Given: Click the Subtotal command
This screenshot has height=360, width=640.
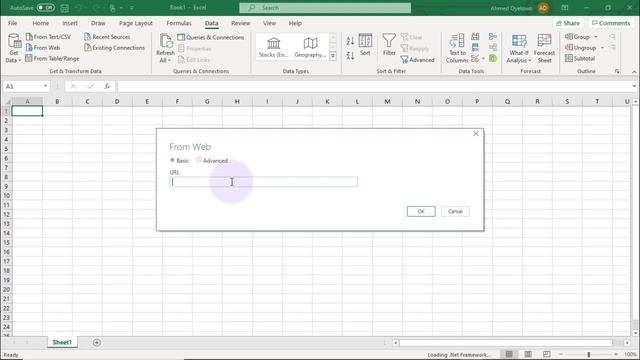Looking at the screenshot, I should point(580,58).
